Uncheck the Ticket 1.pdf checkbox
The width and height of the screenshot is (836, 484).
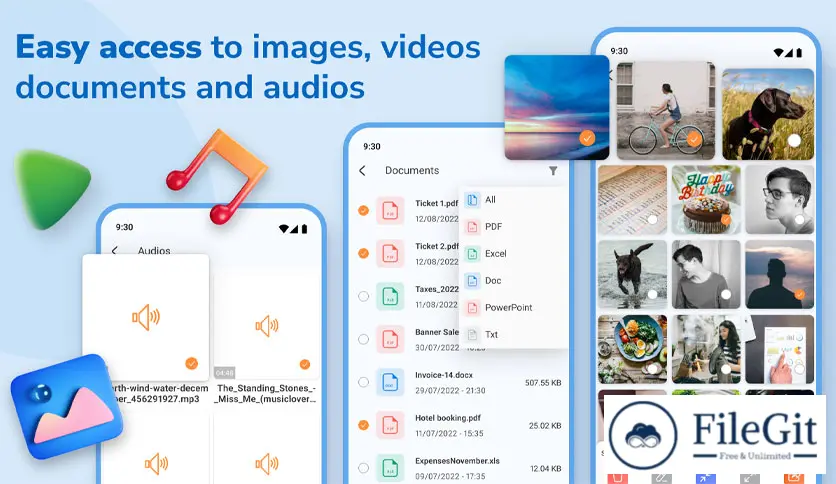(x=364, y=211)
